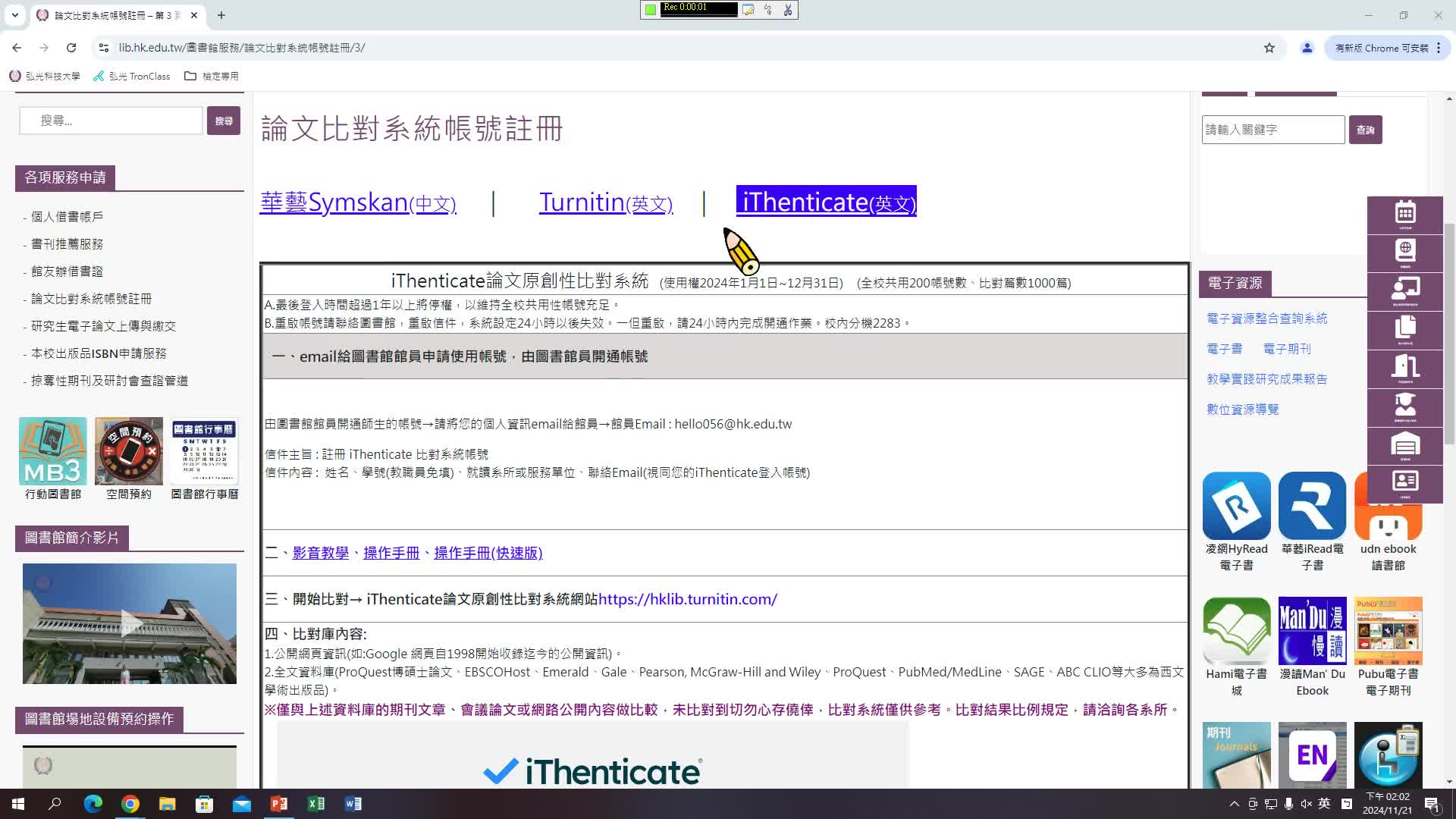
Task: Open the 漫讀Man' Du Ebook icon
Action: 1312,631
